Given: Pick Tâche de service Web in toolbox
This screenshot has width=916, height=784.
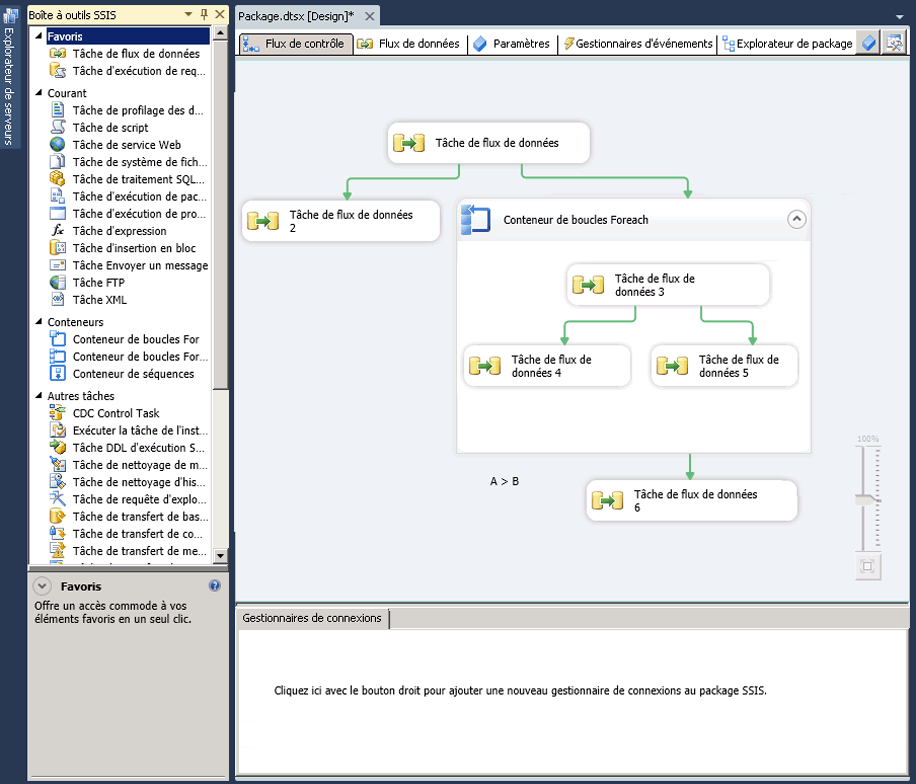Looking at the screenshot, I should tap(126, 145).
